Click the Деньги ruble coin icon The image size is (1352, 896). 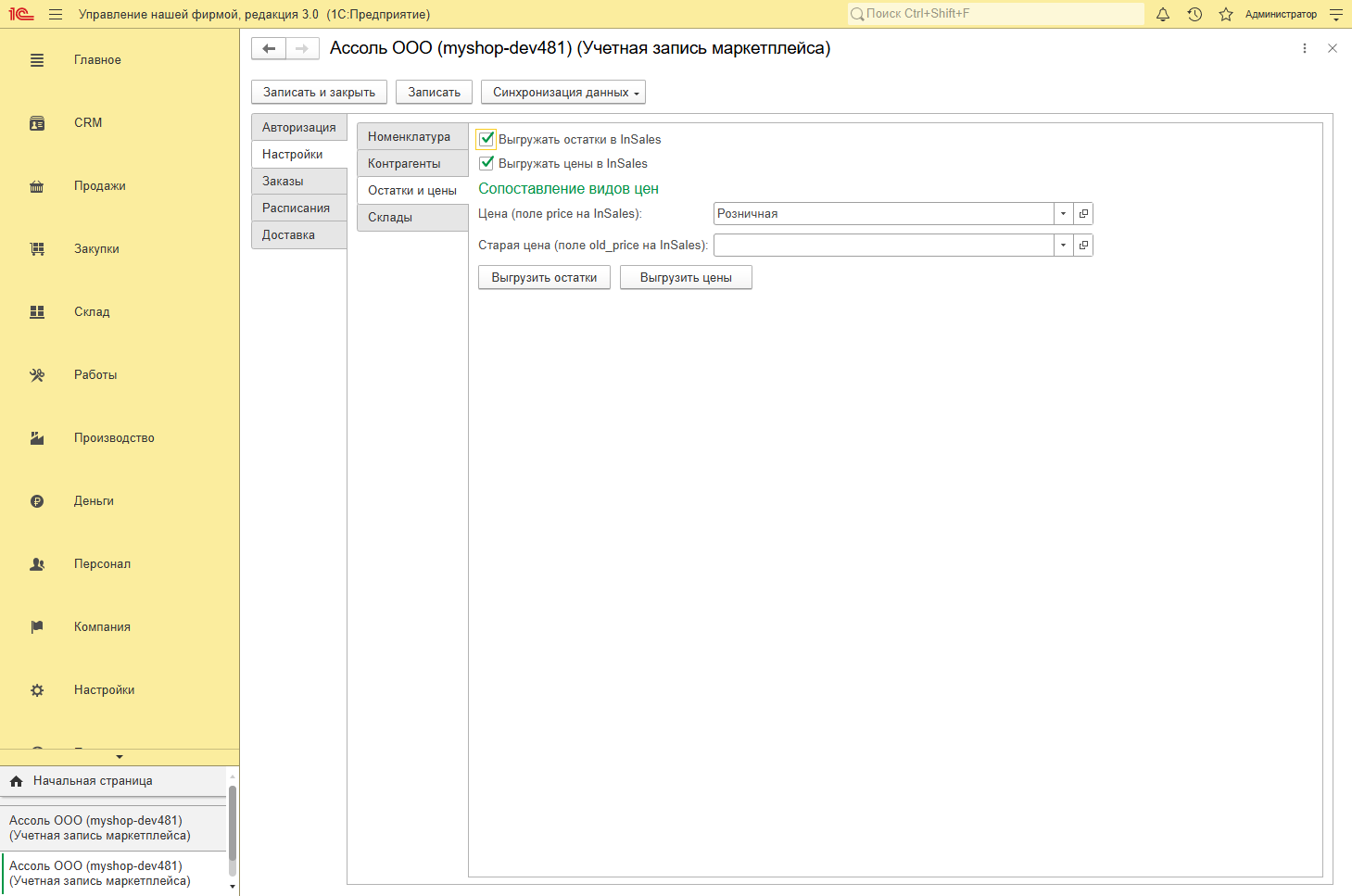[37, 501]
